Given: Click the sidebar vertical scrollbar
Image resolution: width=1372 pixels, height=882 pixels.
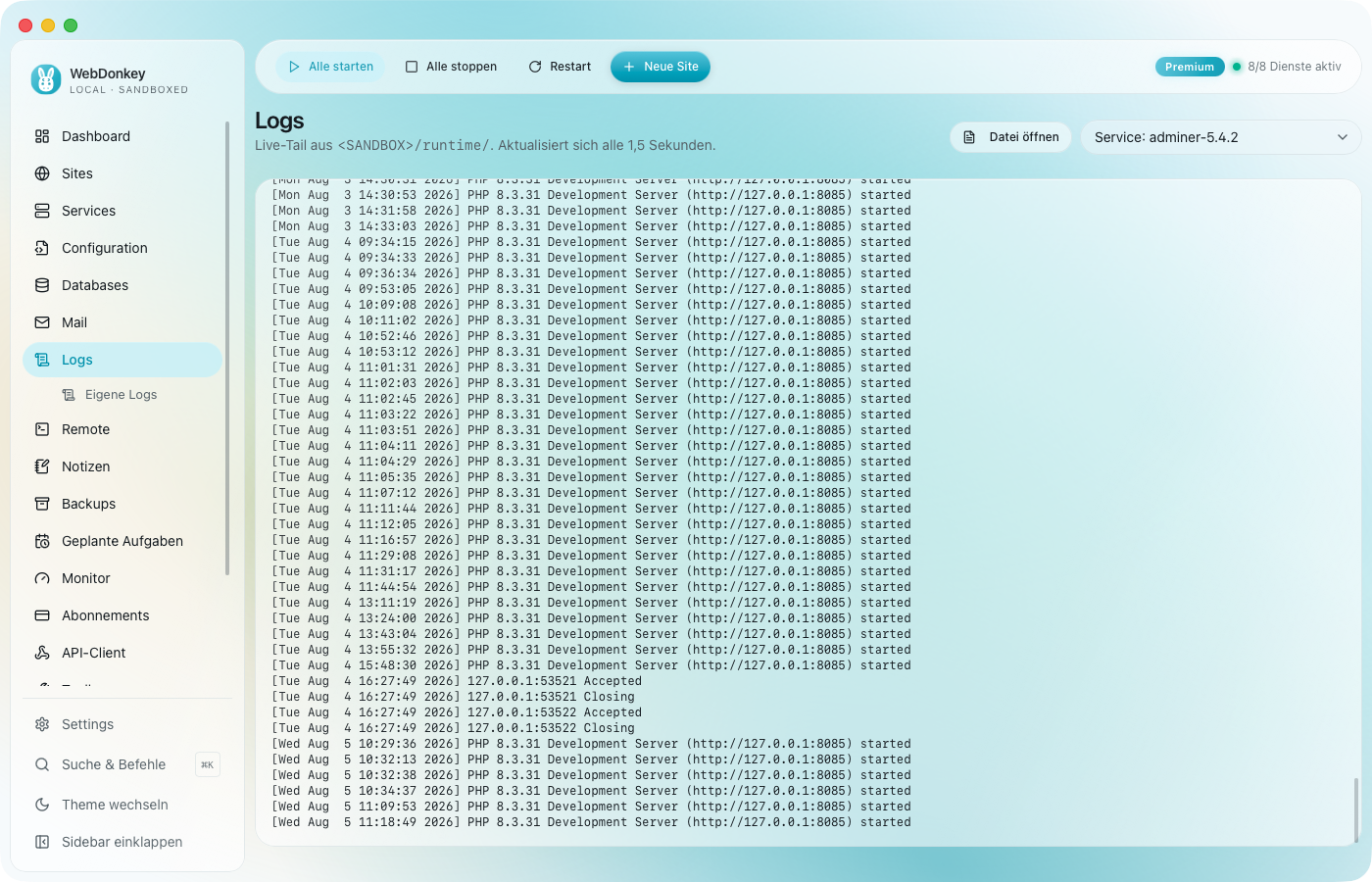Looking at the screenshot, I should (227, 348).
